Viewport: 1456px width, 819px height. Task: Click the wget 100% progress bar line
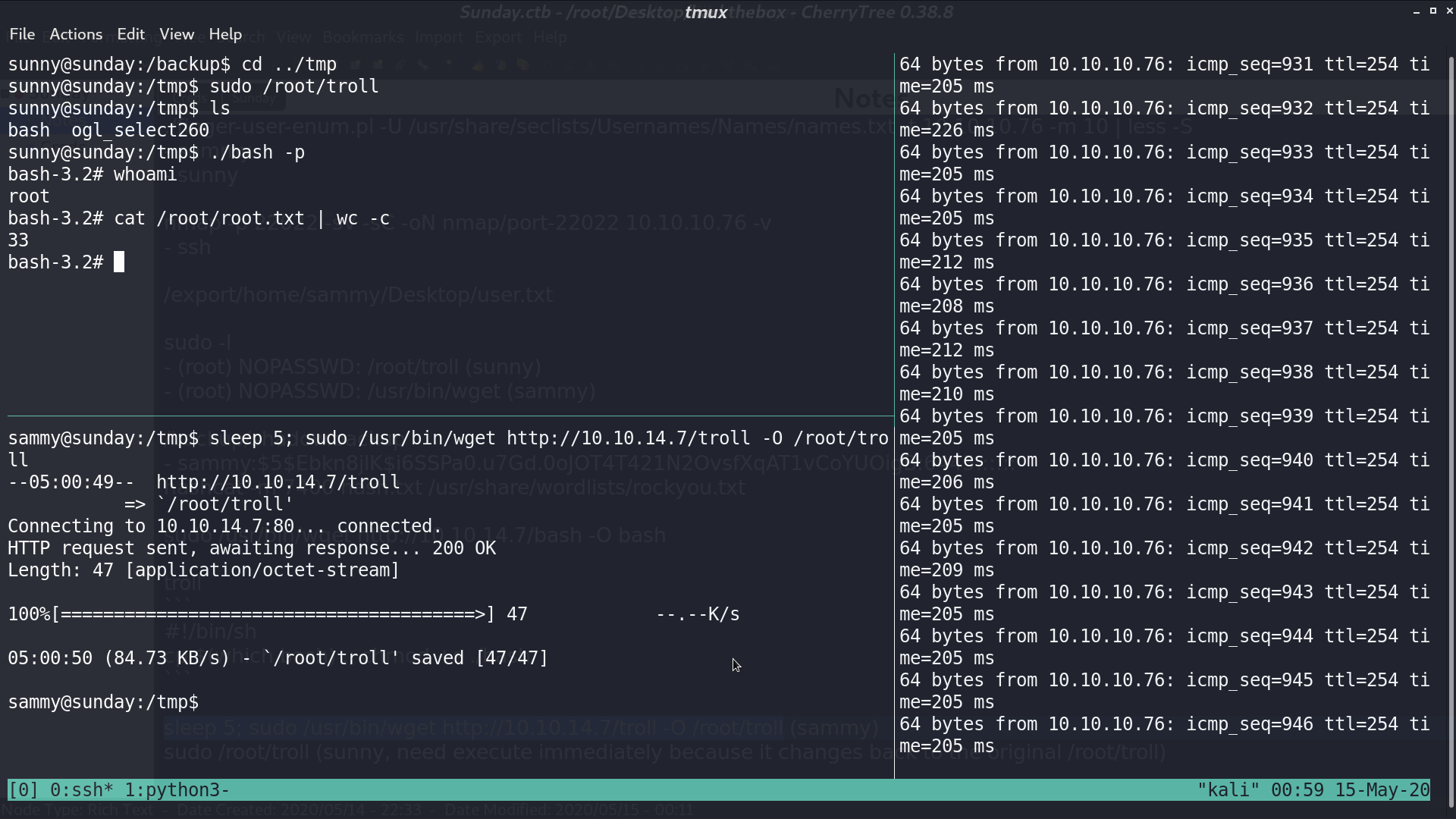374,614
